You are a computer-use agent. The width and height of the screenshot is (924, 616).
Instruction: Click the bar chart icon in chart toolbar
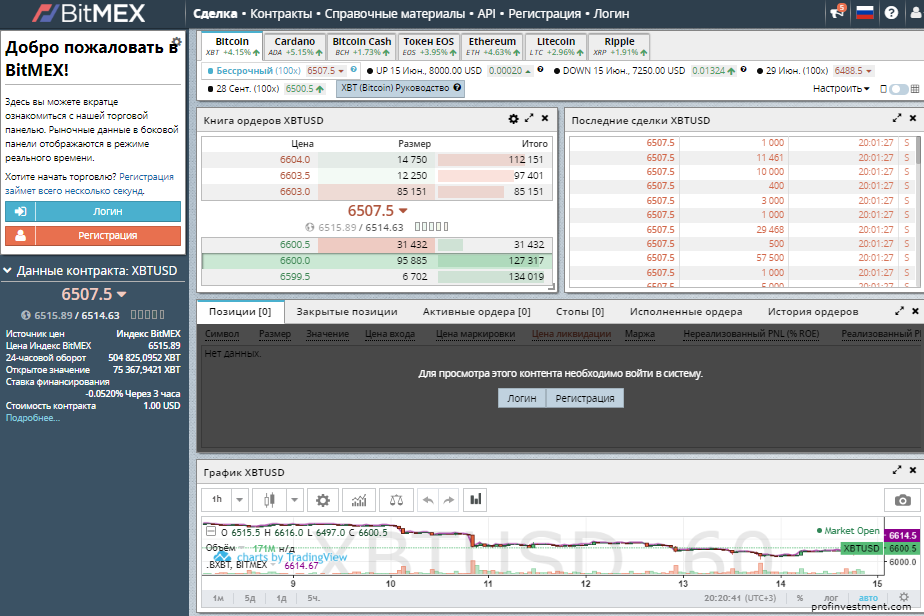pyautogui.click(x=476, y=500)
